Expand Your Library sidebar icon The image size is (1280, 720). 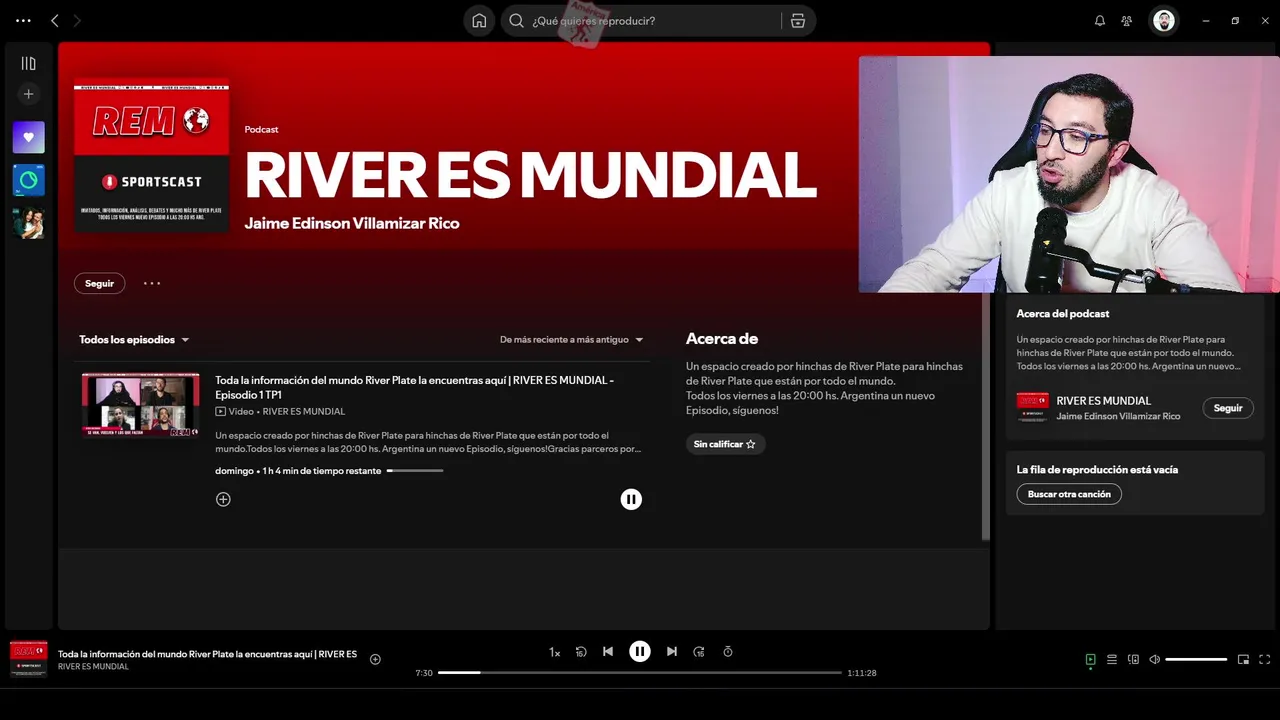tap(28, 63)
